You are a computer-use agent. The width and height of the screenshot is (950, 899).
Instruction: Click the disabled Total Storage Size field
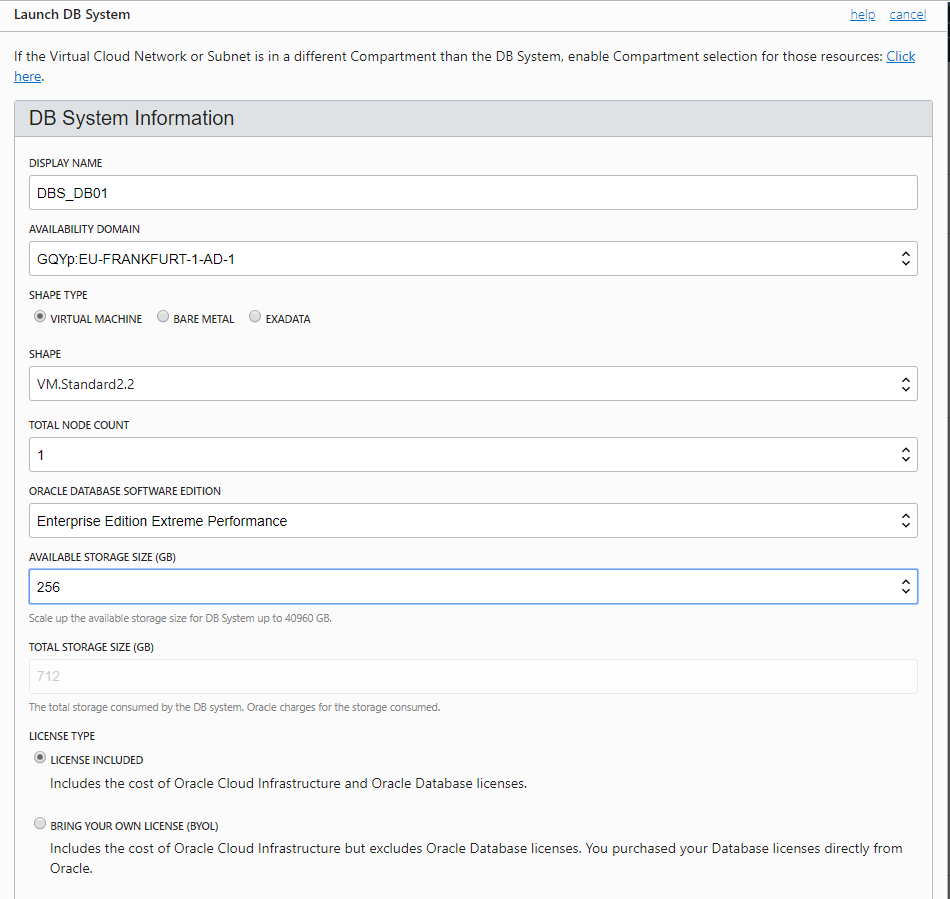click(x=473, y=677)
